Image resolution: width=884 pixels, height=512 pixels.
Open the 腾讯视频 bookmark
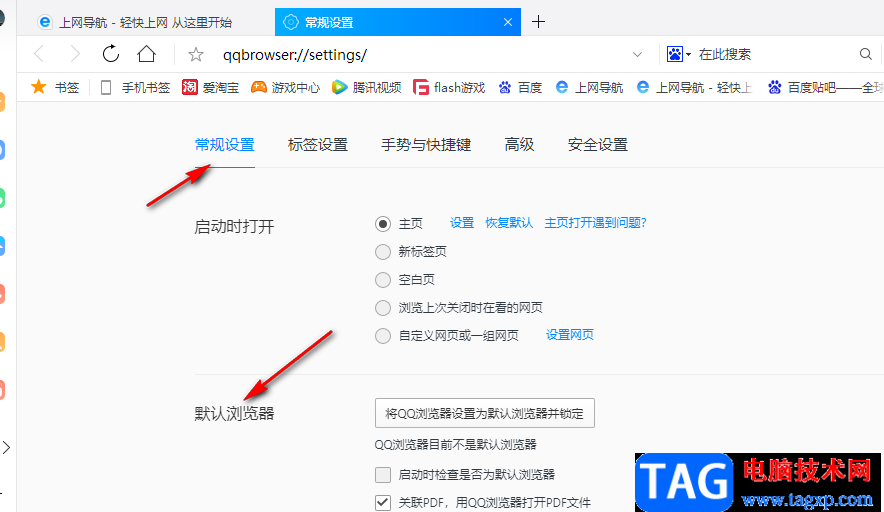(x=366, y=87)
